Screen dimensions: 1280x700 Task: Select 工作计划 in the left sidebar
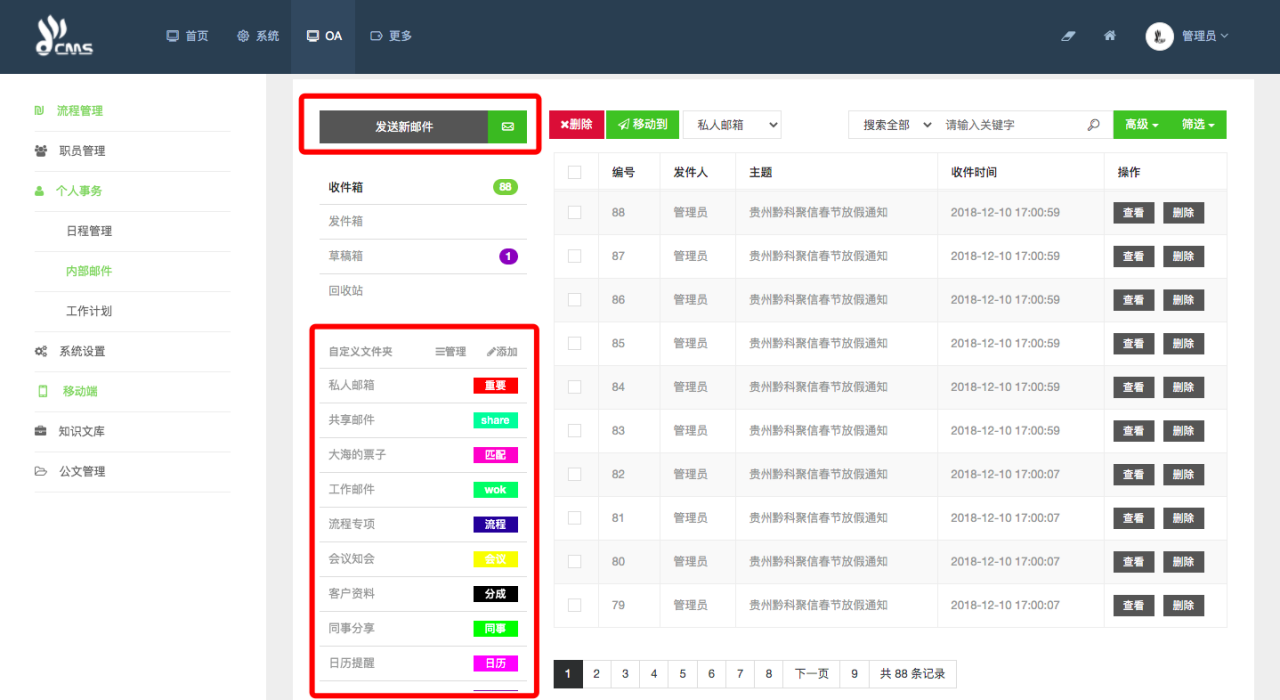click(x=89, y=311)
